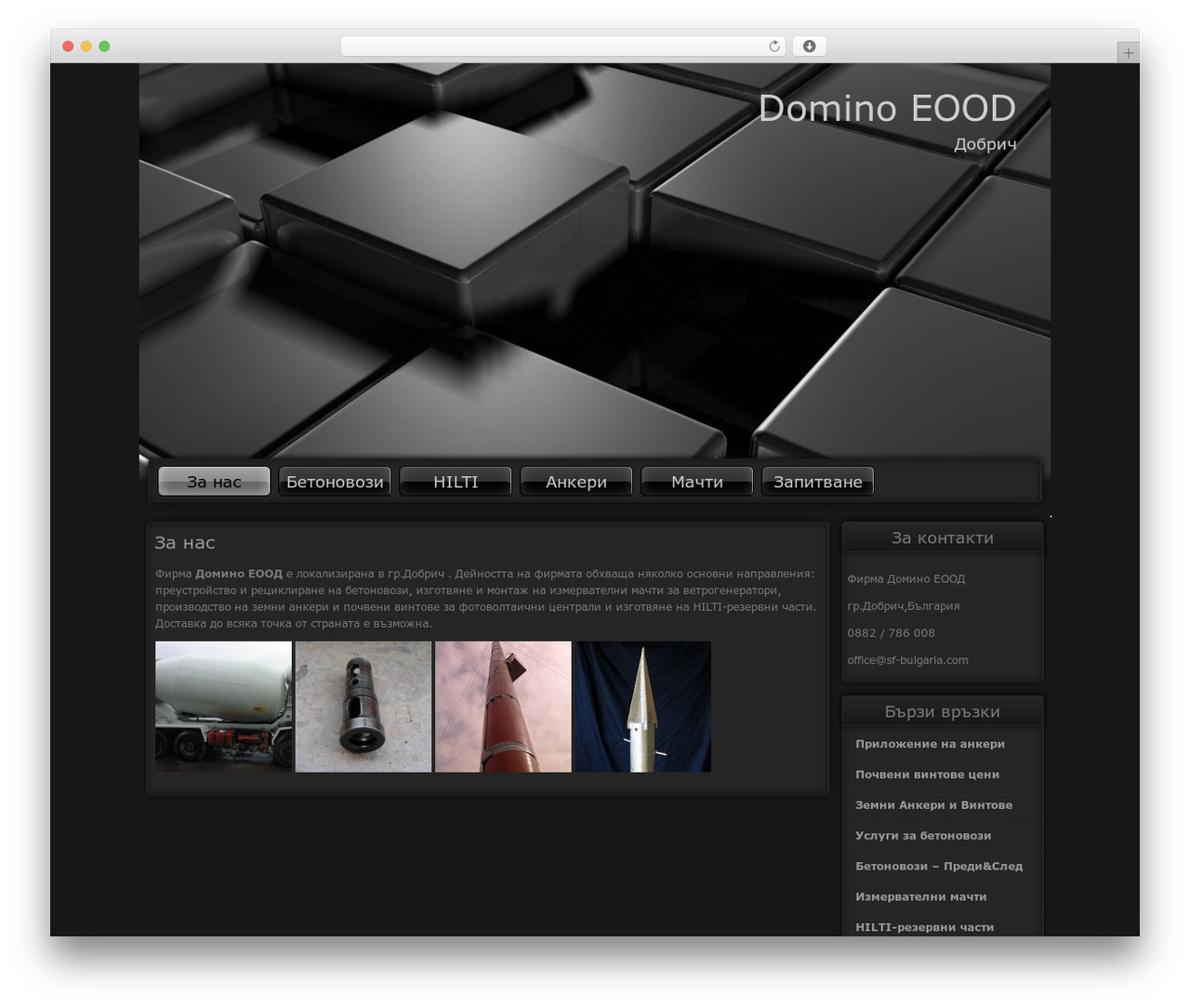This screenshot has height=1008, width=1190.
Task: Open the Бетоновози menu tab
Action: (335, 482)
